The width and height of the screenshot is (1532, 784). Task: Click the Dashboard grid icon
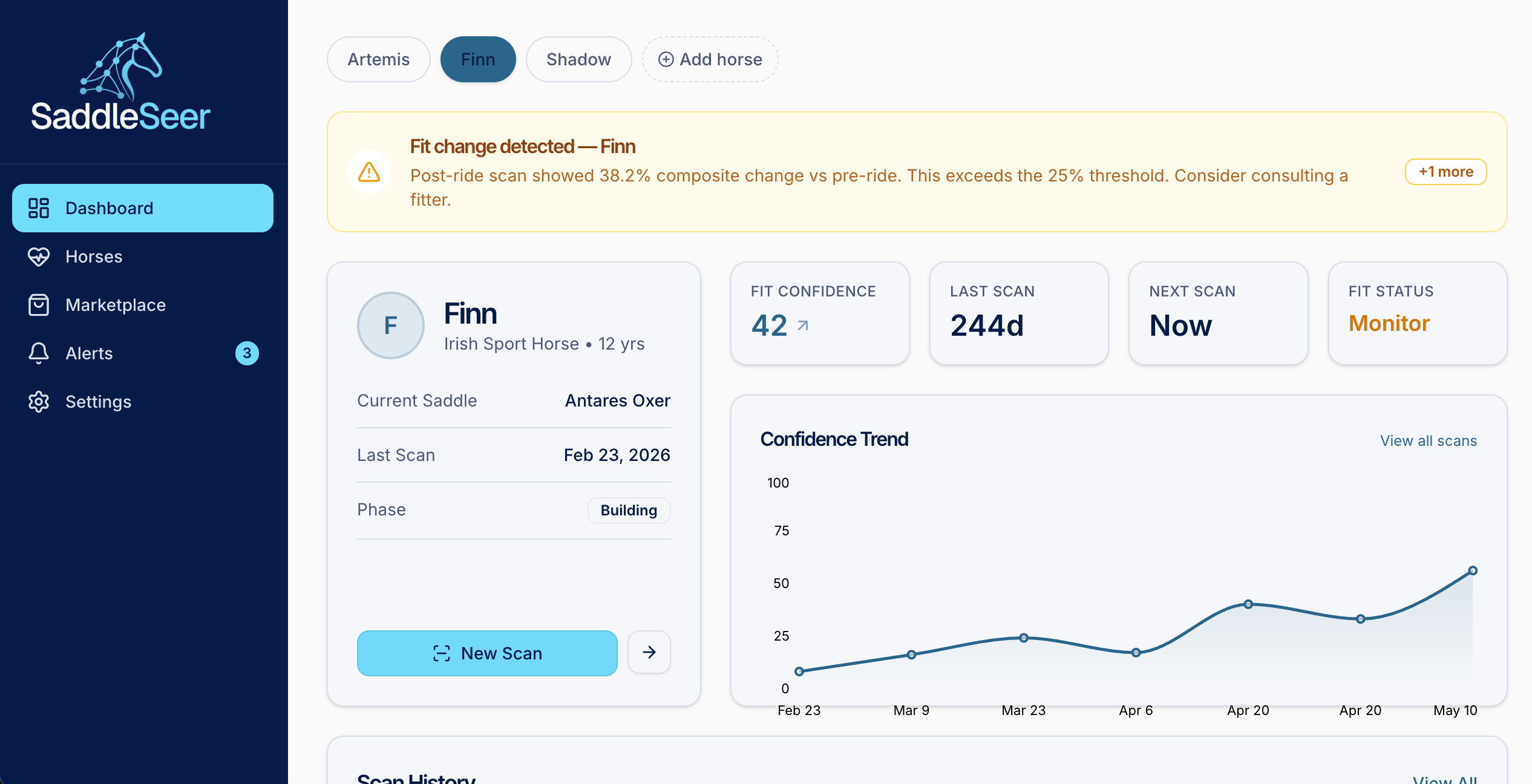[x=39, y=208]
